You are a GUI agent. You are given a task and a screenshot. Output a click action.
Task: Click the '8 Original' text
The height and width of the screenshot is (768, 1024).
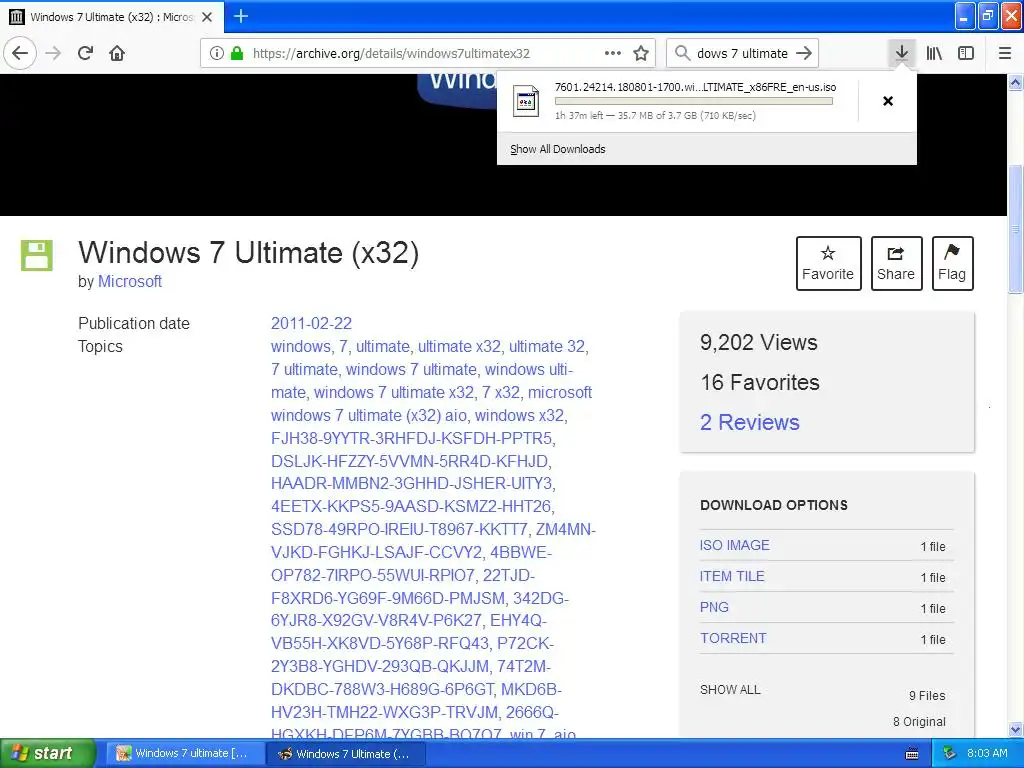click(x=919, y=722)
